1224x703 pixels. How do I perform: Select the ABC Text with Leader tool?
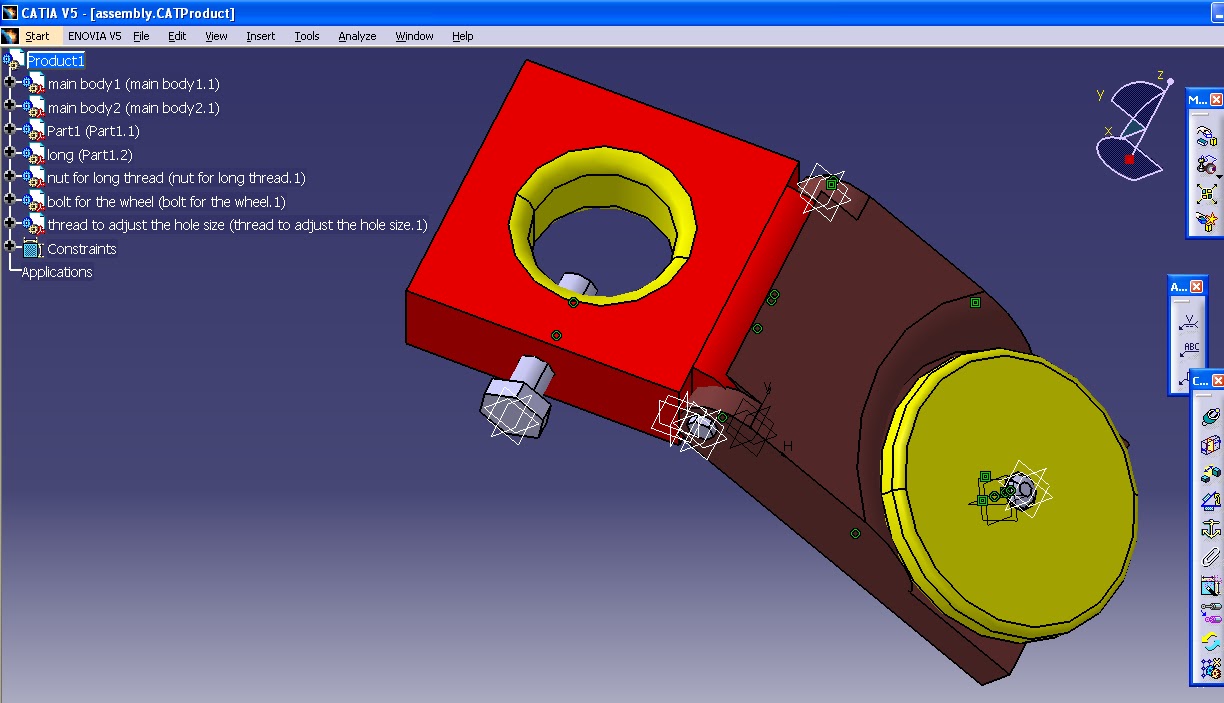coord(1190,347)
